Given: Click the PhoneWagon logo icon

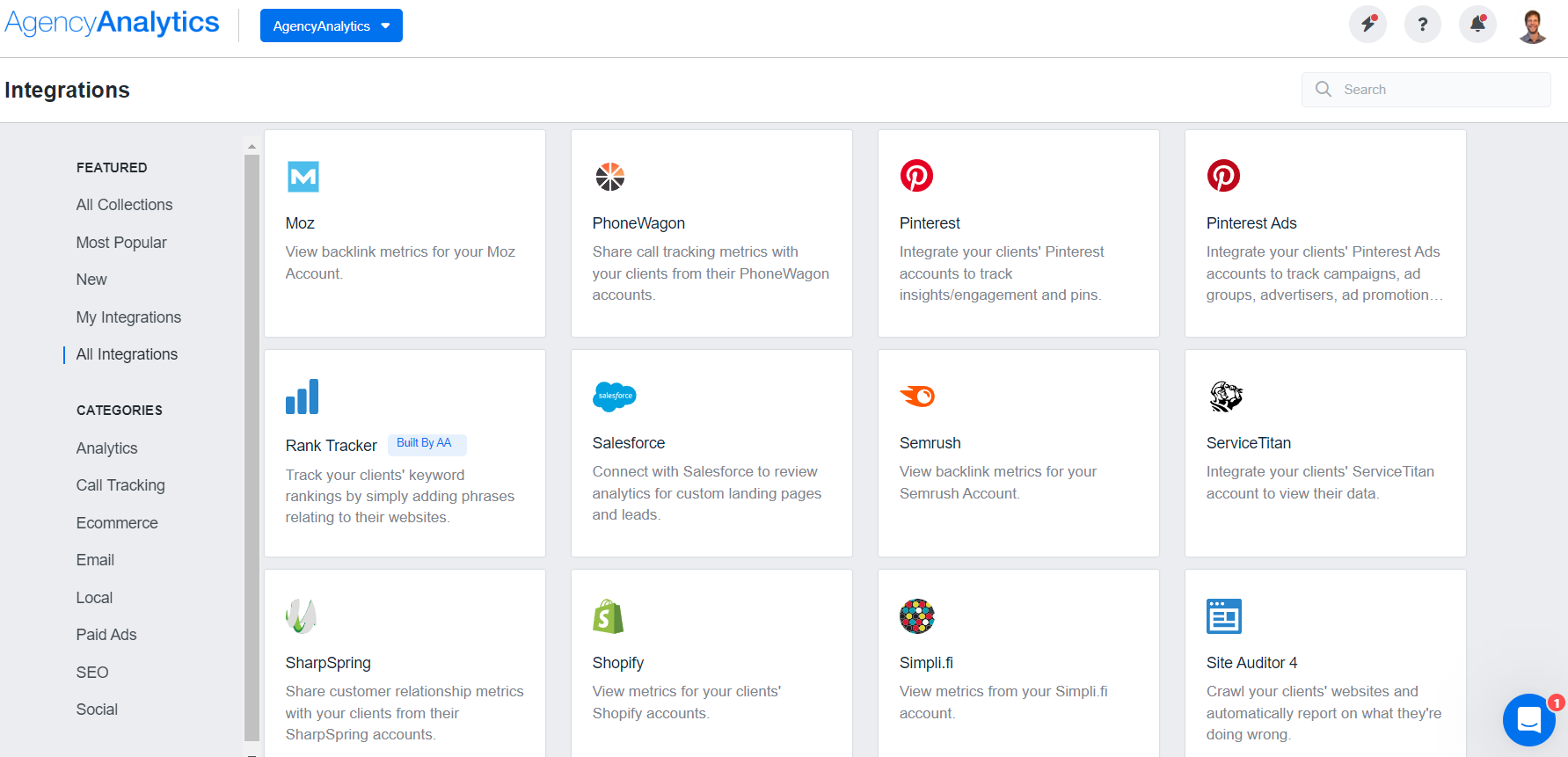Looking at the screenshot, I should coord(609,177).
